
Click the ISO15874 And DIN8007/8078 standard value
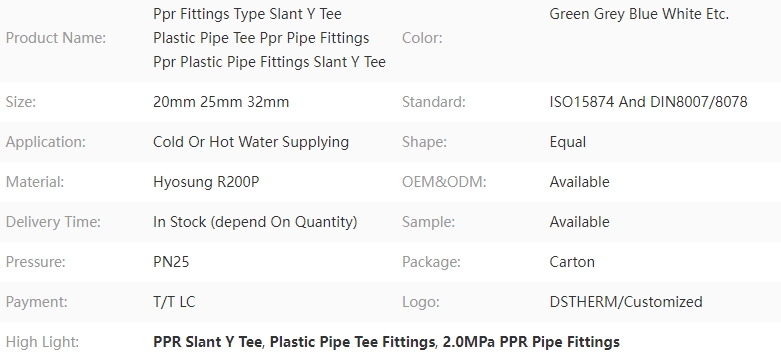pos(649,102)
